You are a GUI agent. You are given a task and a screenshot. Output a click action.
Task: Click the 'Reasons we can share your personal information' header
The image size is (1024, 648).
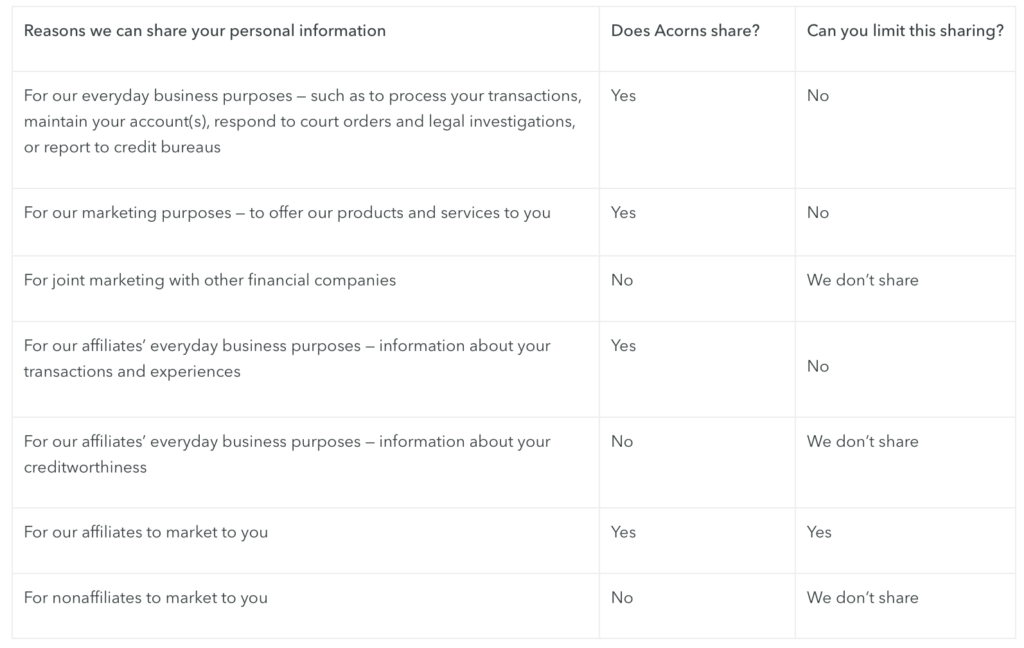coord(204,31)
